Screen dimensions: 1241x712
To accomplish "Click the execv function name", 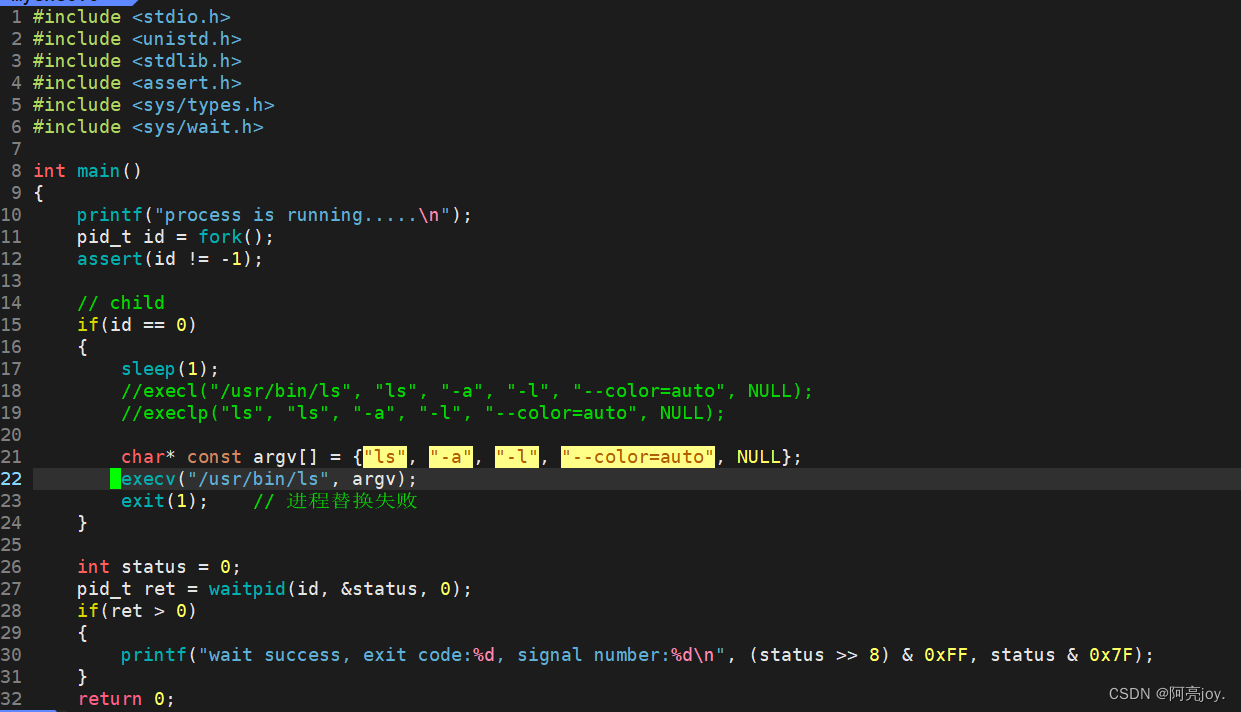I will pyautogui.click(x=148, y=479).
